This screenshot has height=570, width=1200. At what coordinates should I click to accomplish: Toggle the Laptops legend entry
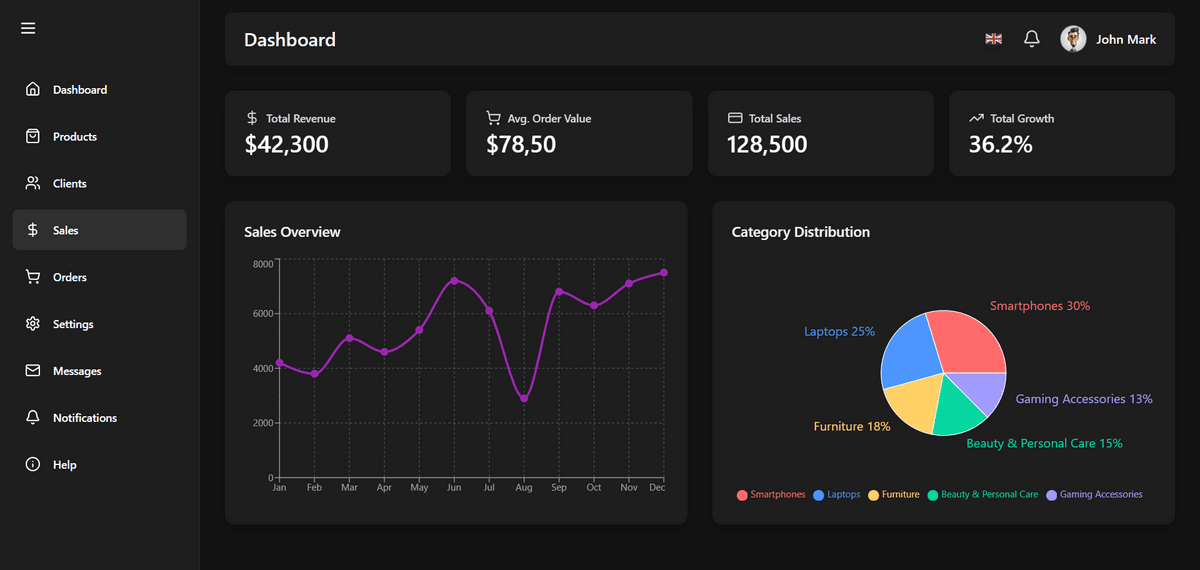(837, 495)
